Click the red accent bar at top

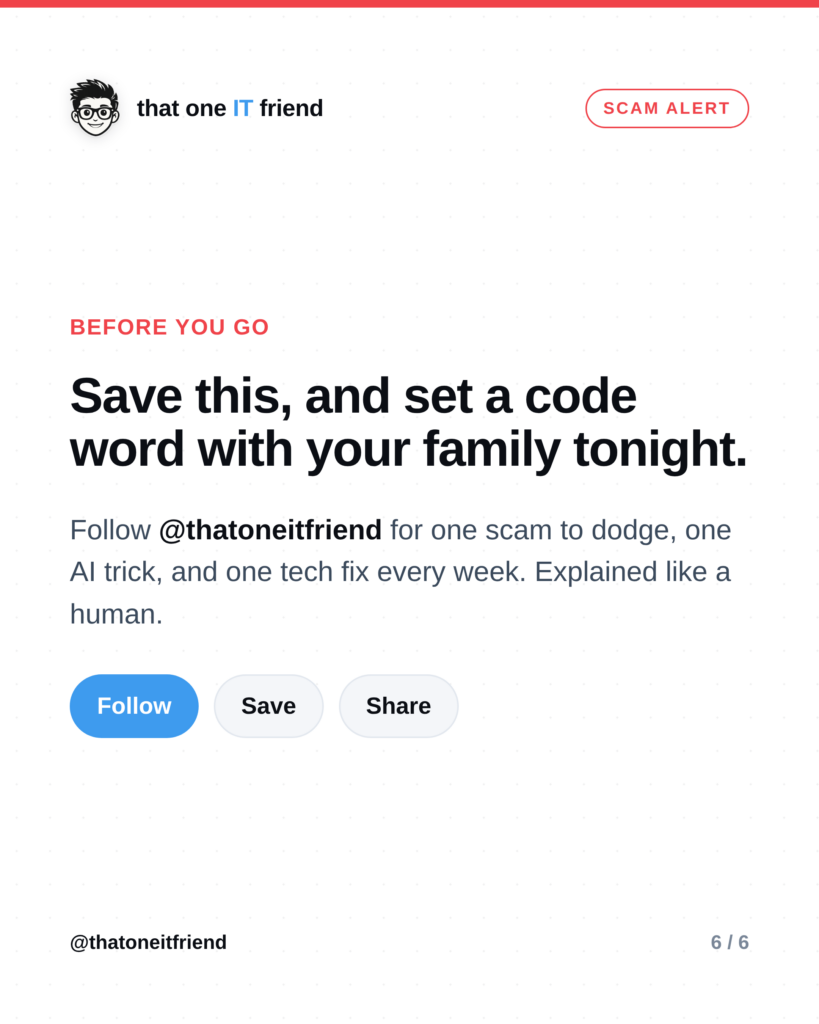click(410, 3)
